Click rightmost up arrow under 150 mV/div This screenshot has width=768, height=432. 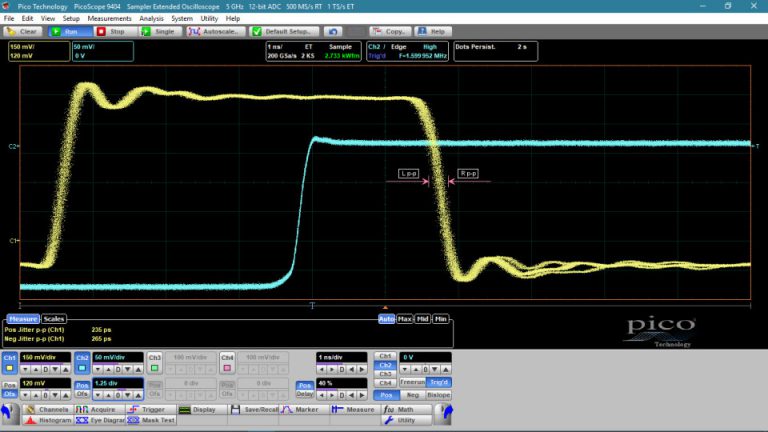click(66, 369)
